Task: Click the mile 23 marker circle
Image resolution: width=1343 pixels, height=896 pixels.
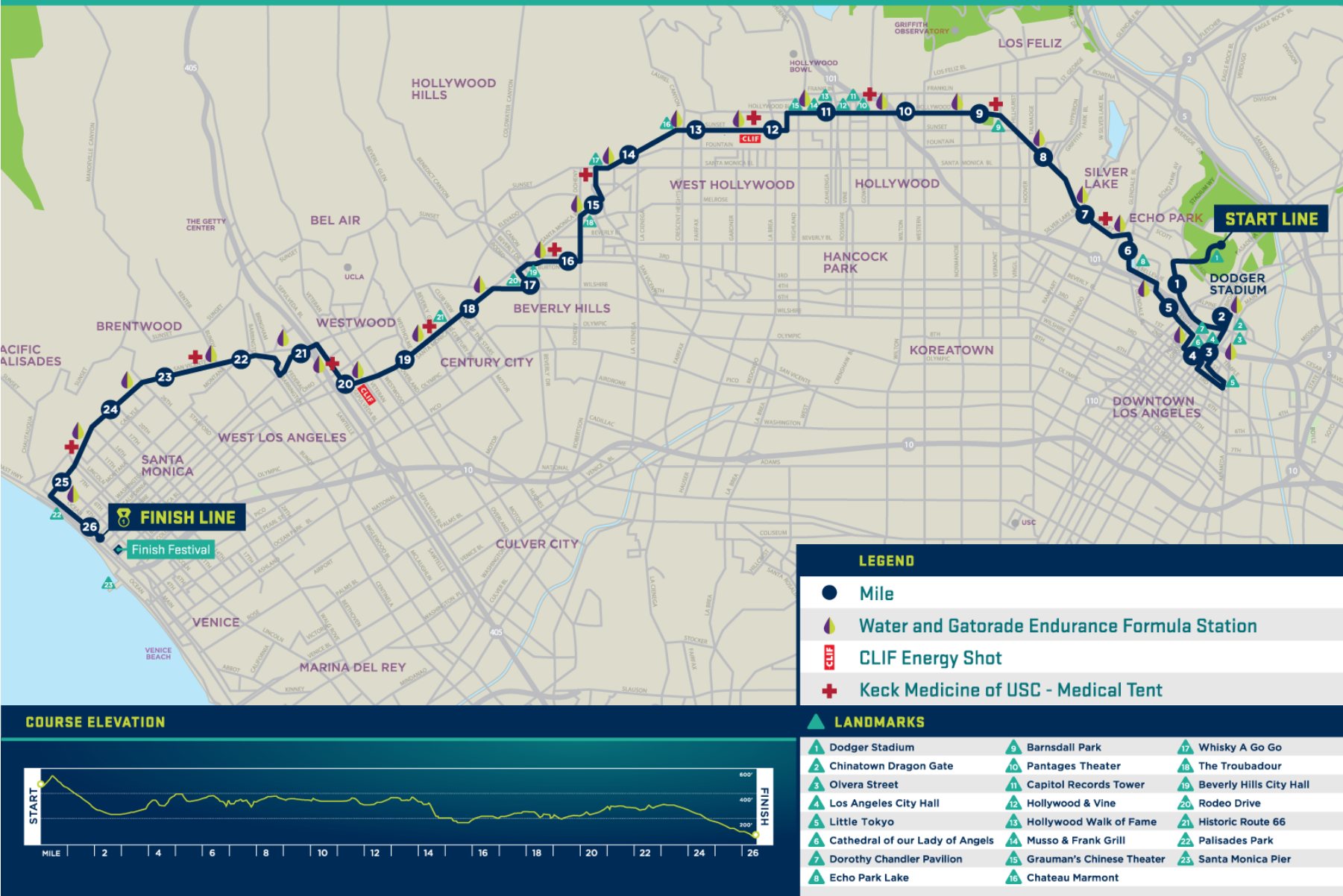Action: point(165,377)
